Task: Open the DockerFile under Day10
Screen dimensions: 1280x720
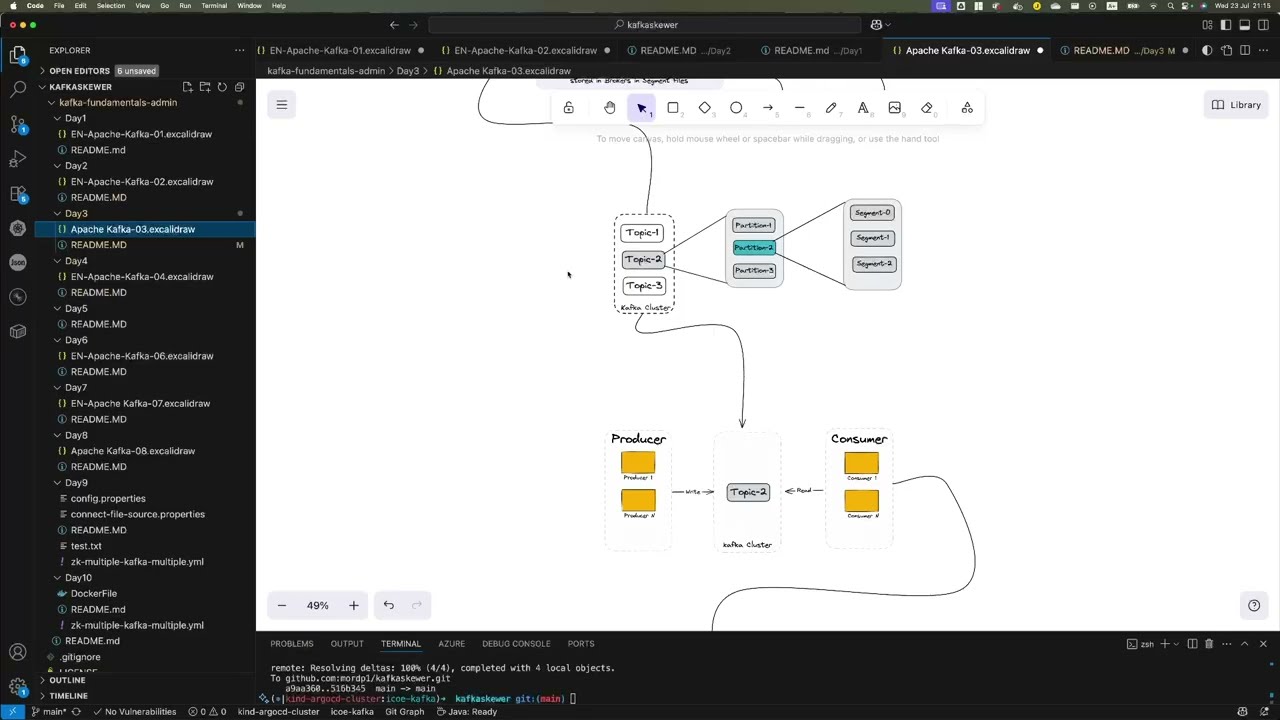Action: tap(93, 593)
